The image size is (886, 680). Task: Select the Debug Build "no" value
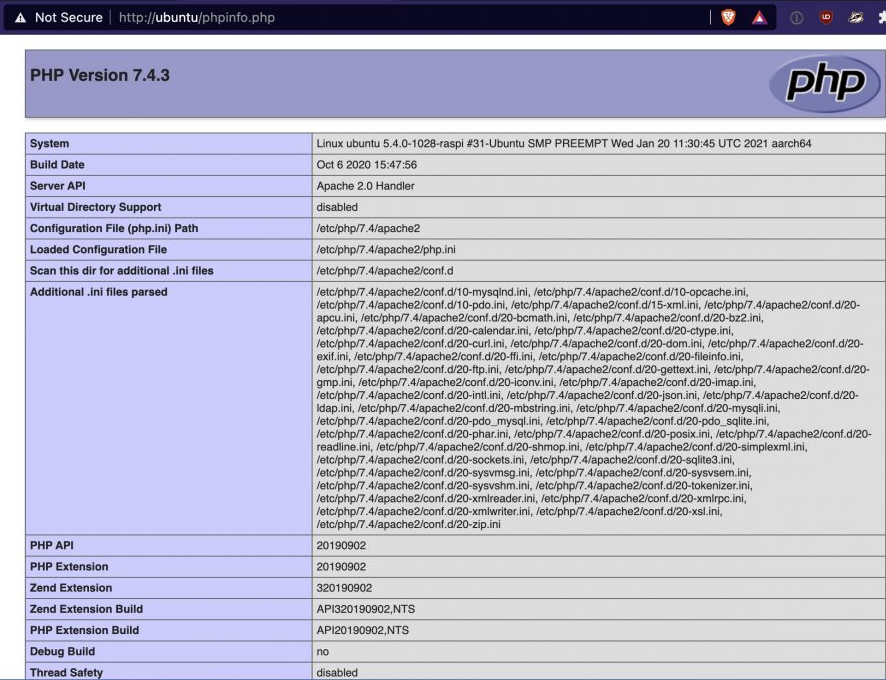(323, 651)
